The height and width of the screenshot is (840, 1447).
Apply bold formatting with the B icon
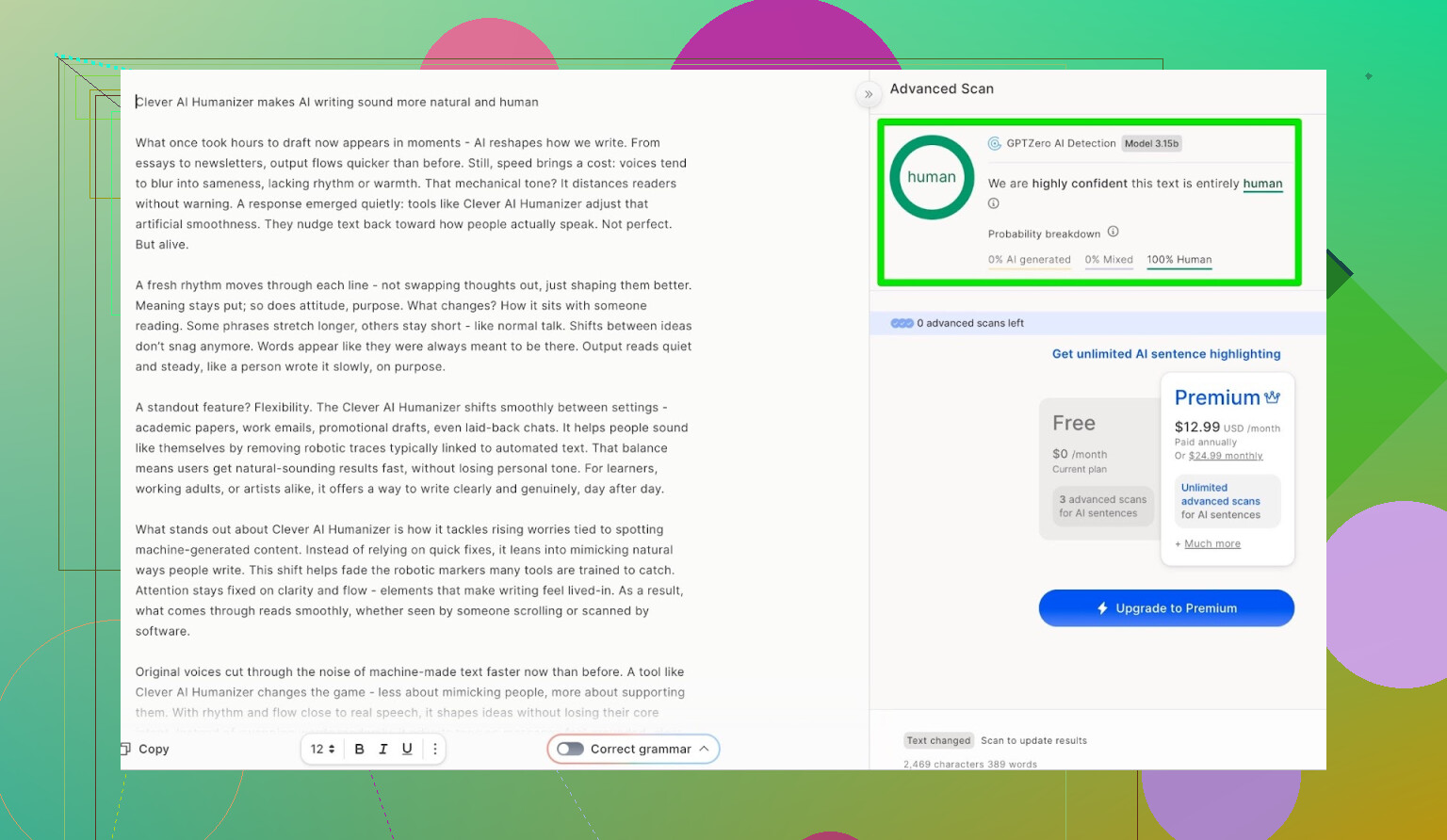tap(359, 749)
